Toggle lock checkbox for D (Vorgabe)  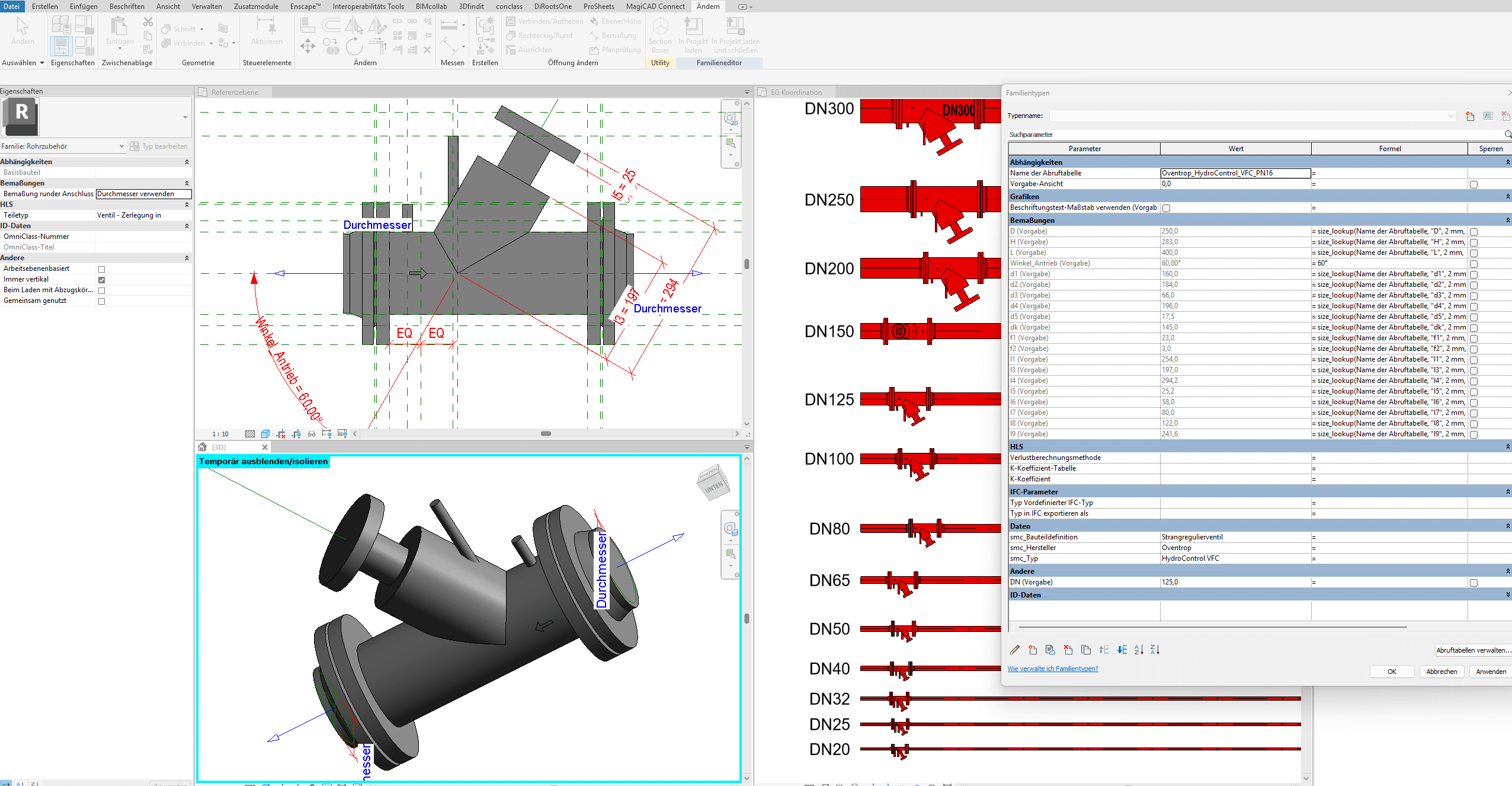click(1473, 232)
